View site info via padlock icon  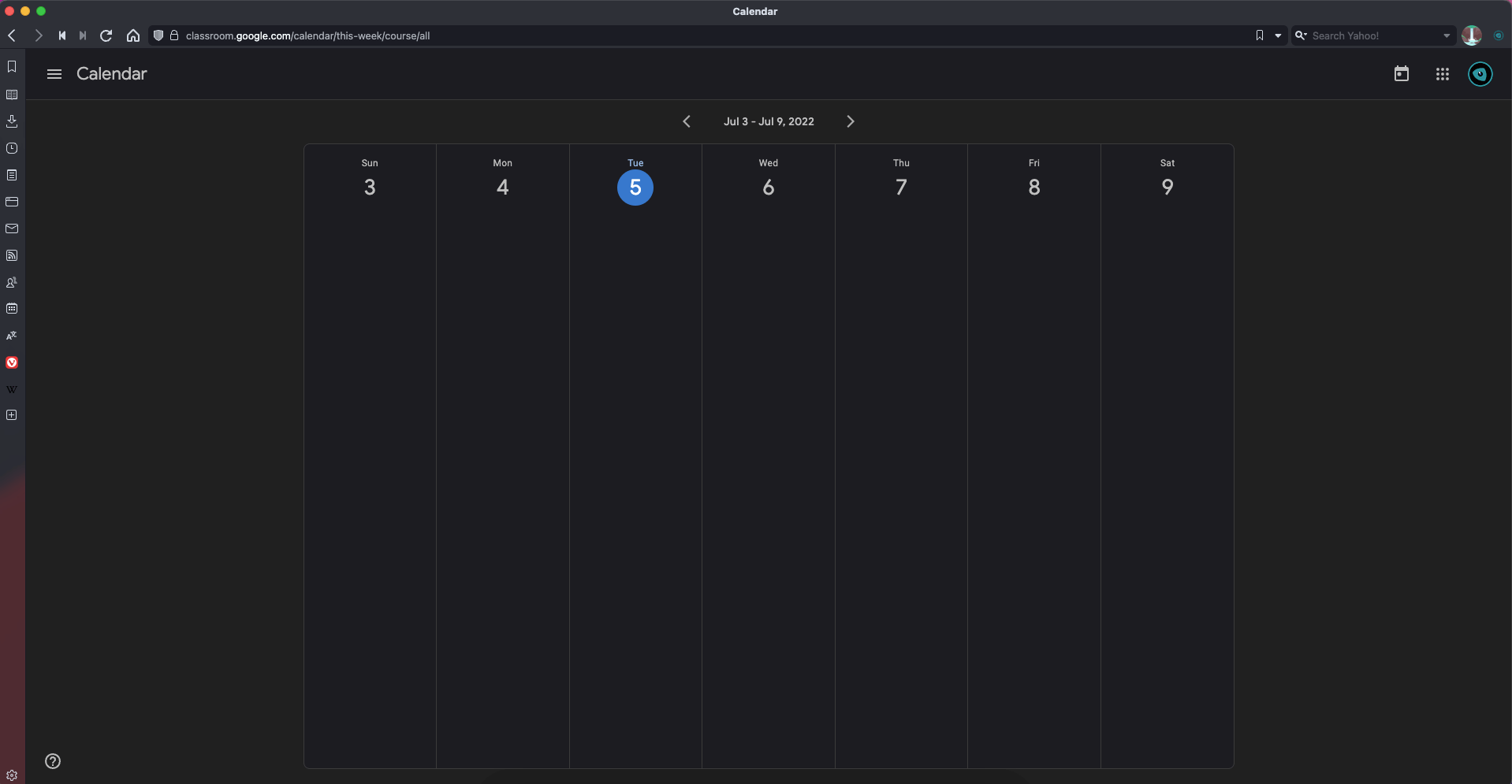[x=174, y=35]
